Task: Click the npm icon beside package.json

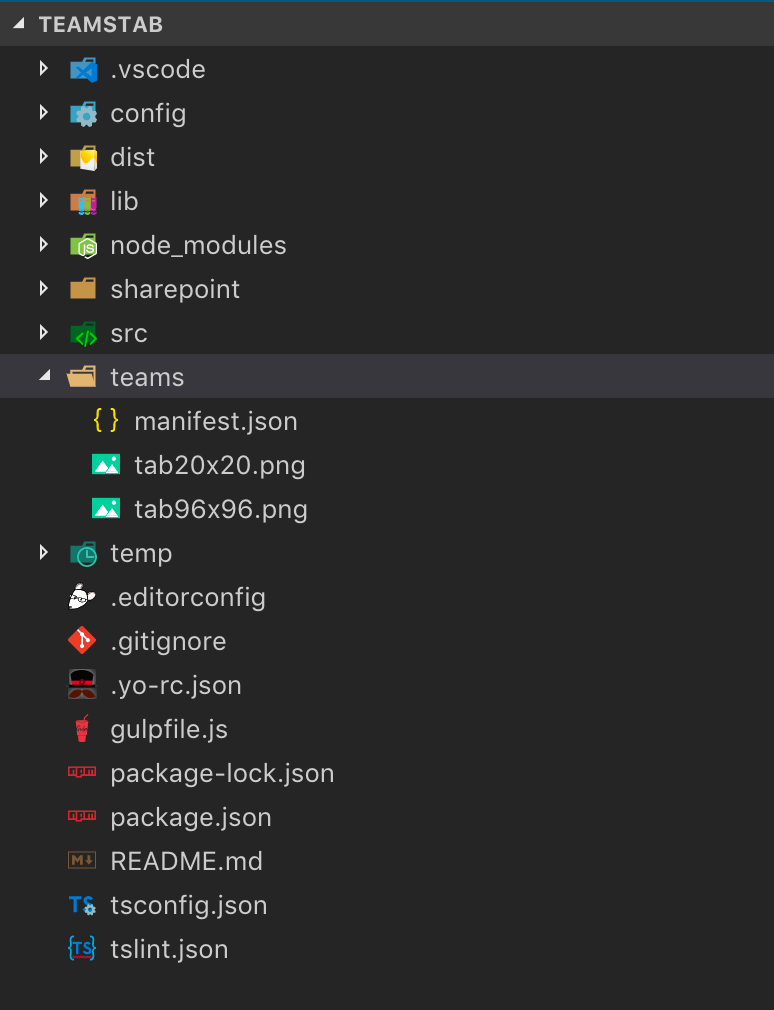Action: click(x=82, y=817)
